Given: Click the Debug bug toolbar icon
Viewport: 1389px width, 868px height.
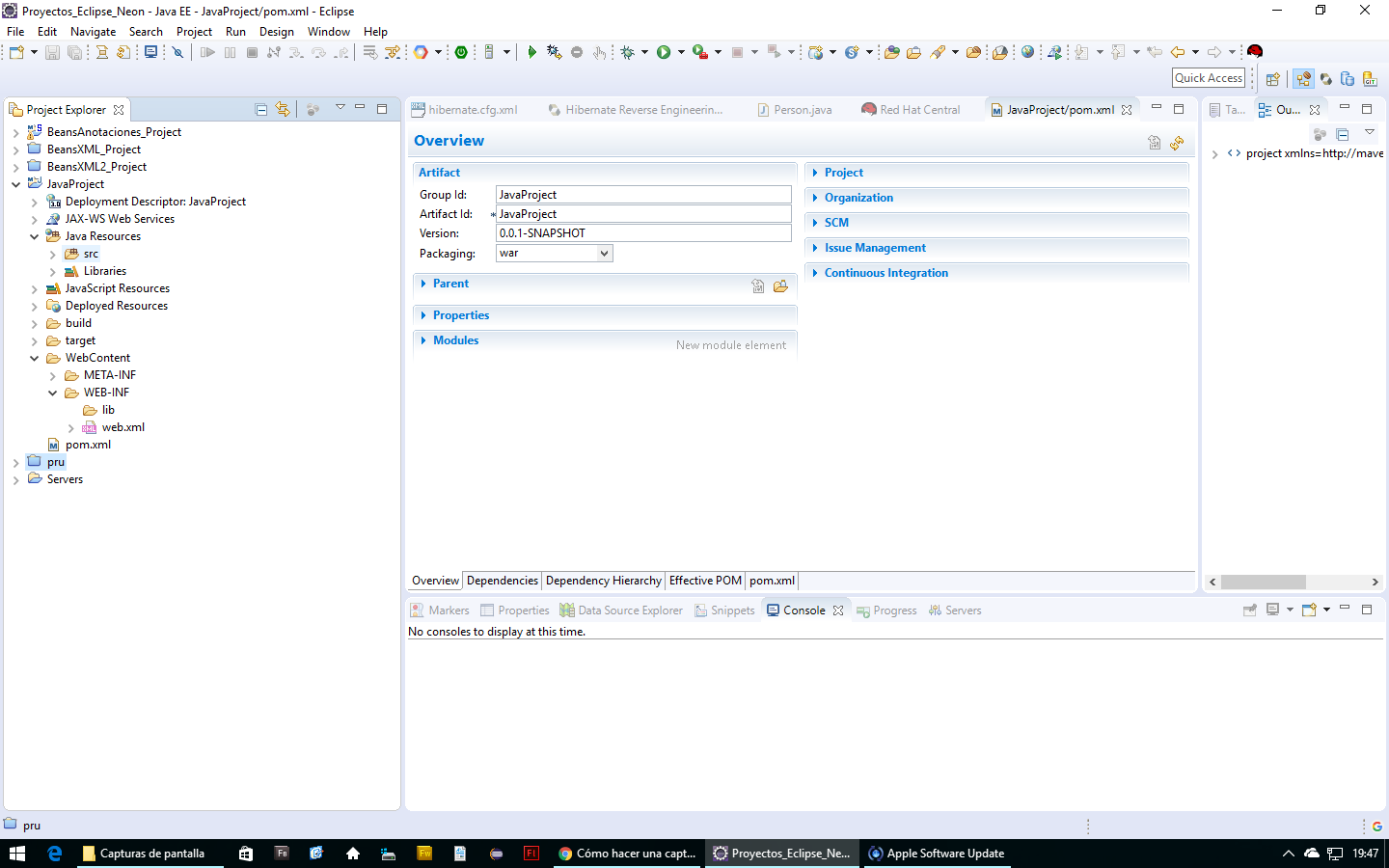Looking at the screenshot, I should point(628,52).
